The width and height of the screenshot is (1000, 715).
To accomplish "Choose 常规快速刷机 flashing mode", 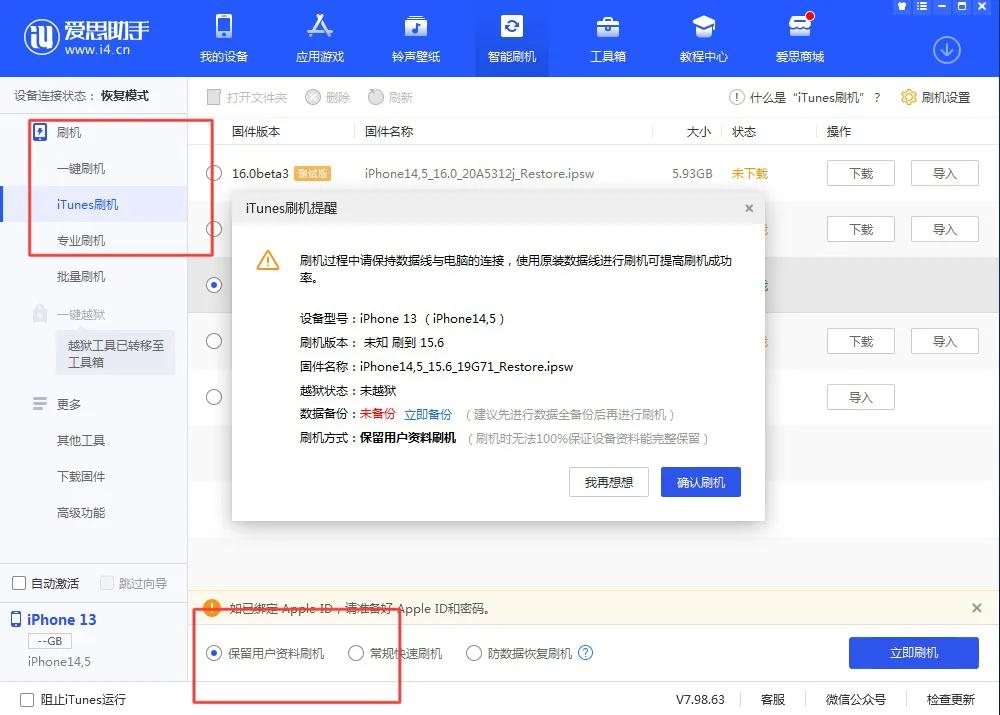I will pyautogui.click(x=355, y=653).
